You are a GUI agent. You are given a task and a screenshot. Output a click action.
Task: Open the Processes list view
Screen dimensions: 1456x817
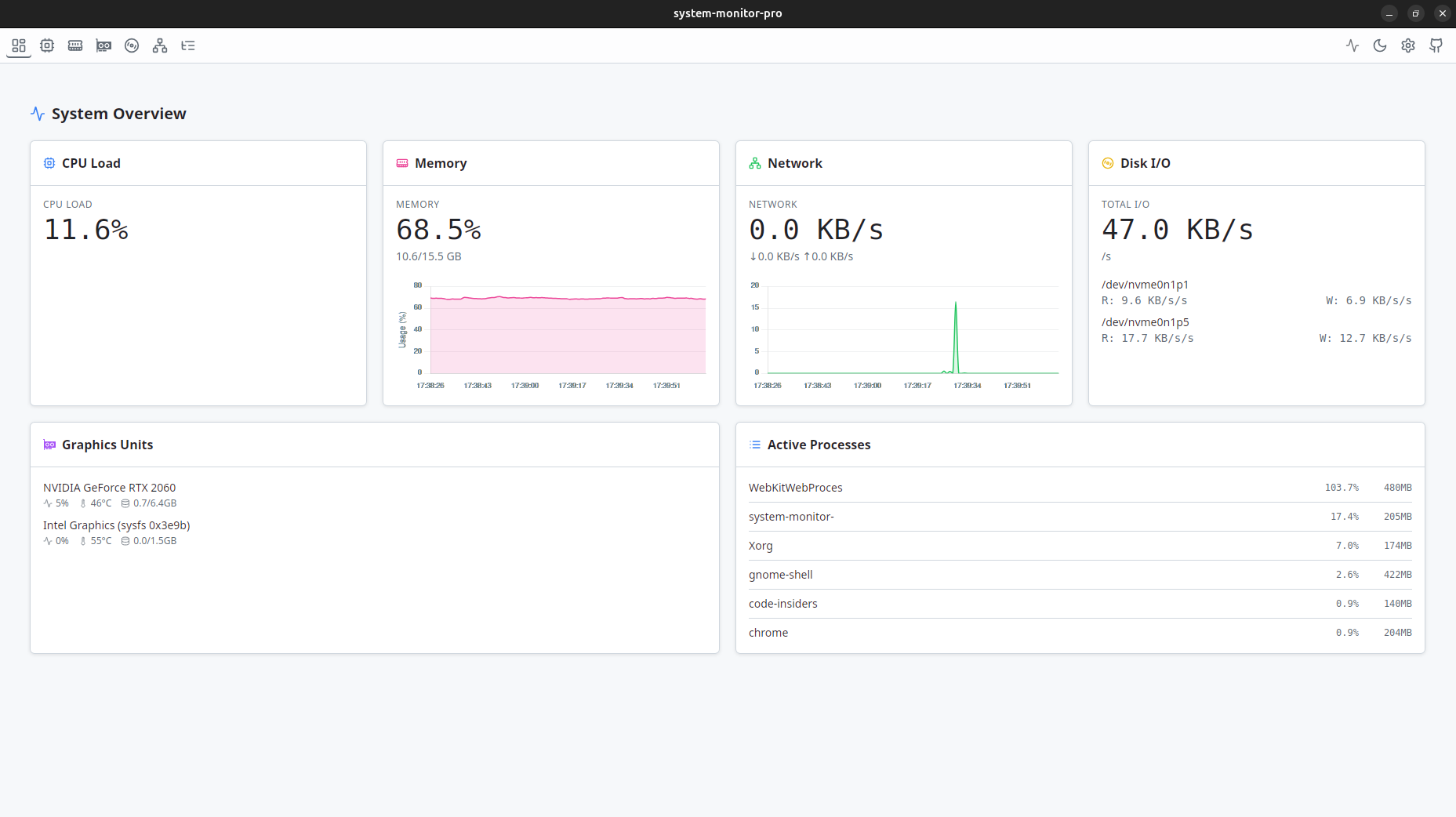[188, 45]
